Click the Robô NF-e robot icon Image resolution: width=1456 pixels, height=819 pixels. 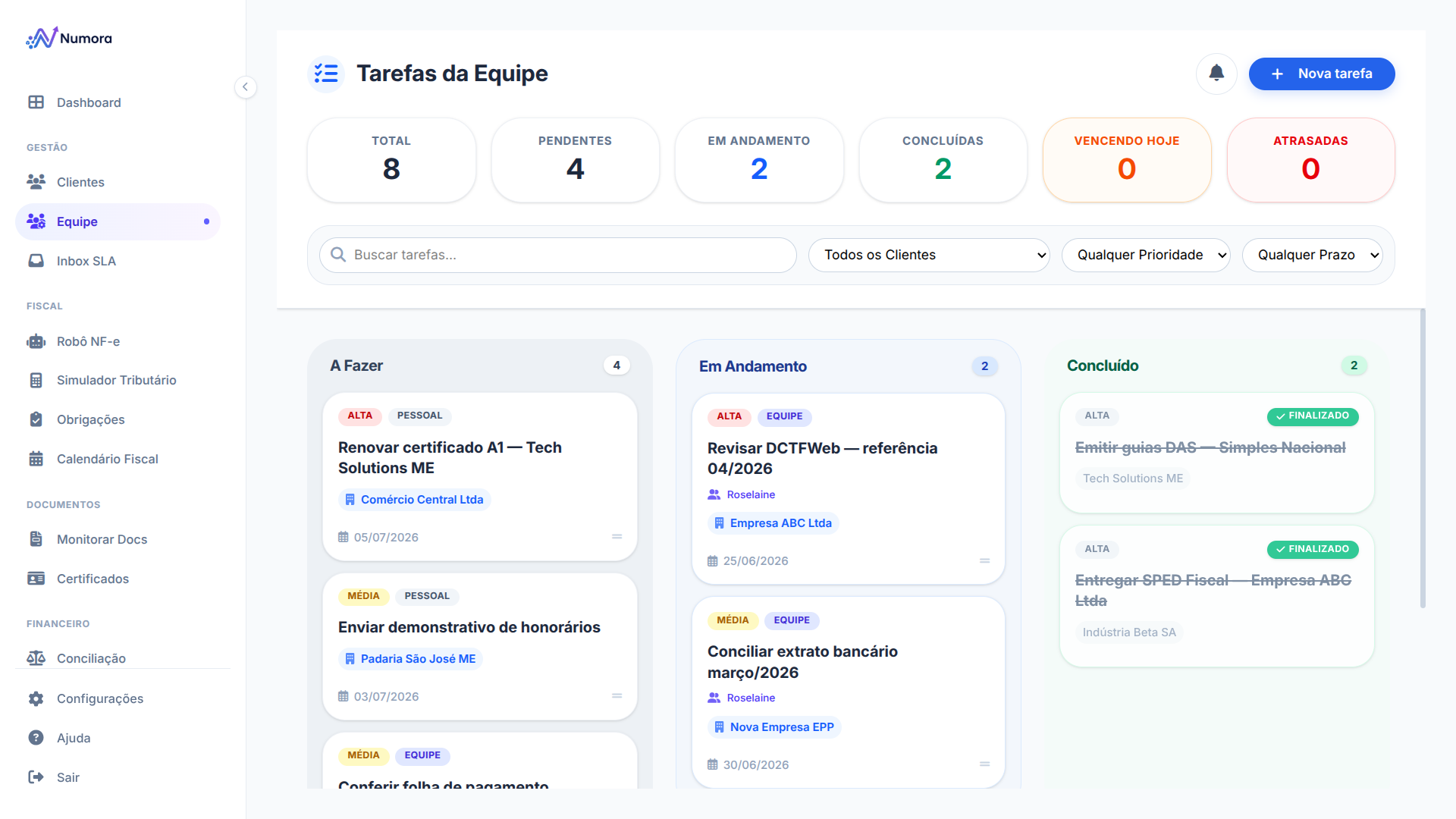pyautogui.click(x=36, y=341)
